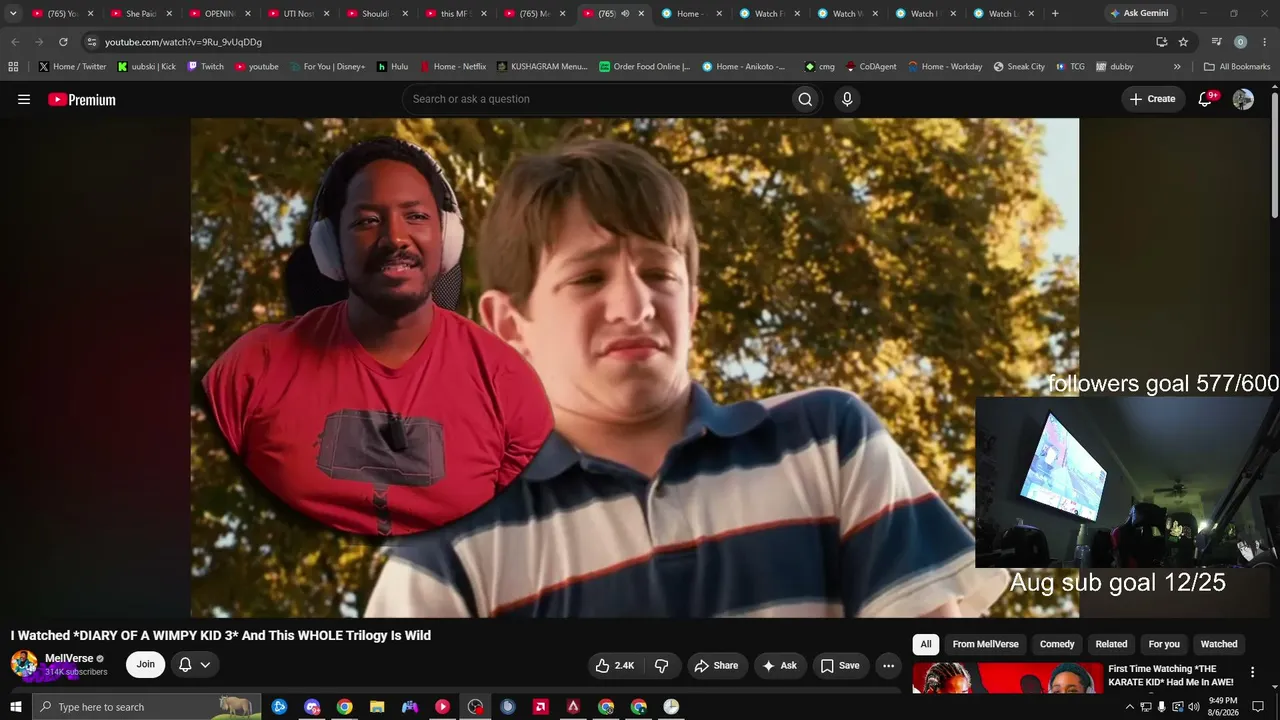Bookmark this page with the star

[1183, 42]
